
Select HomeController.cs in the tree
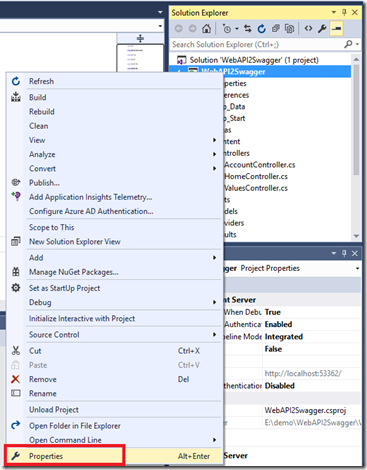click(x=256, y=176)
